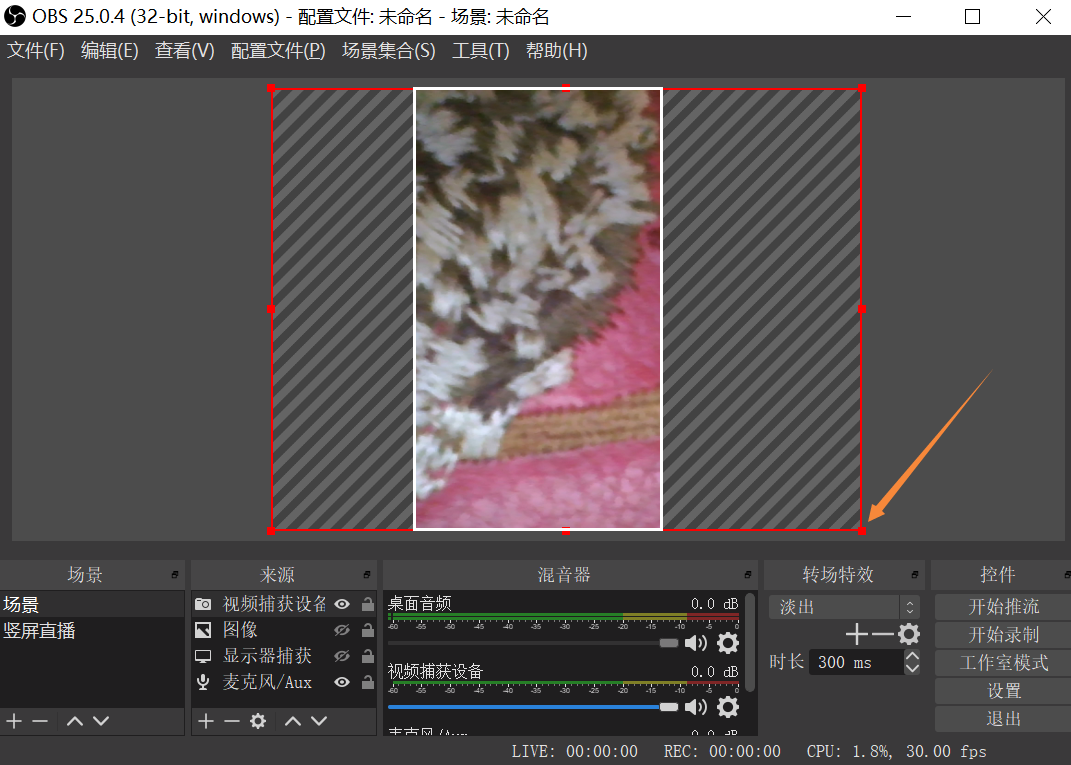This screenshot has width=1071, height=765.
Task: Toggle visibility of 图像 source
Action: coord(342,630)
